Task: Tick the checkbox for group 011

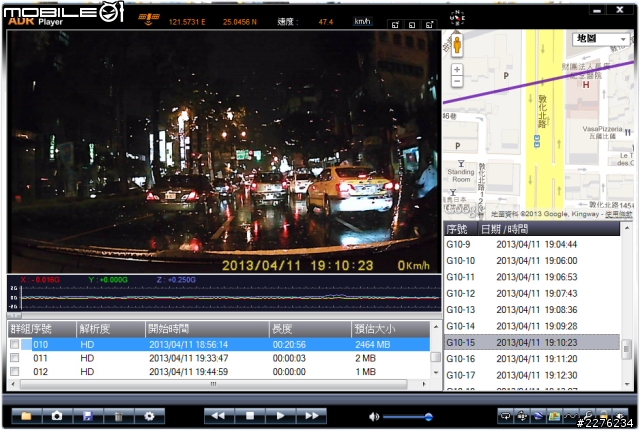Action: click(15, 358)
